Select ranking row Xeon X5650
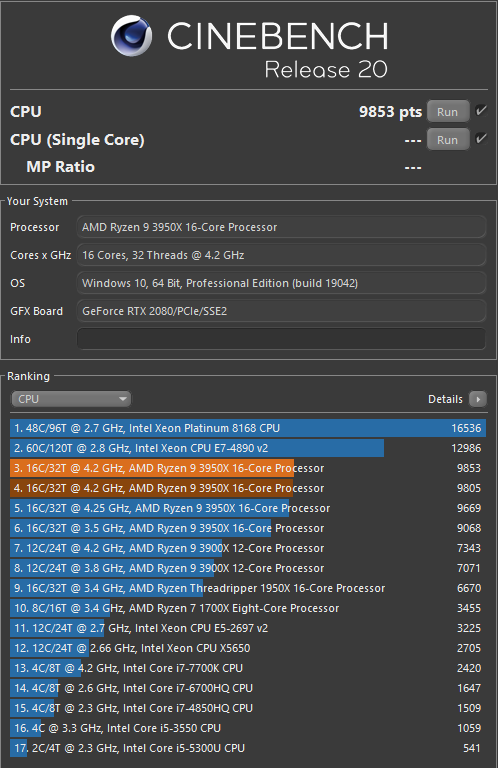 [248, 648]
